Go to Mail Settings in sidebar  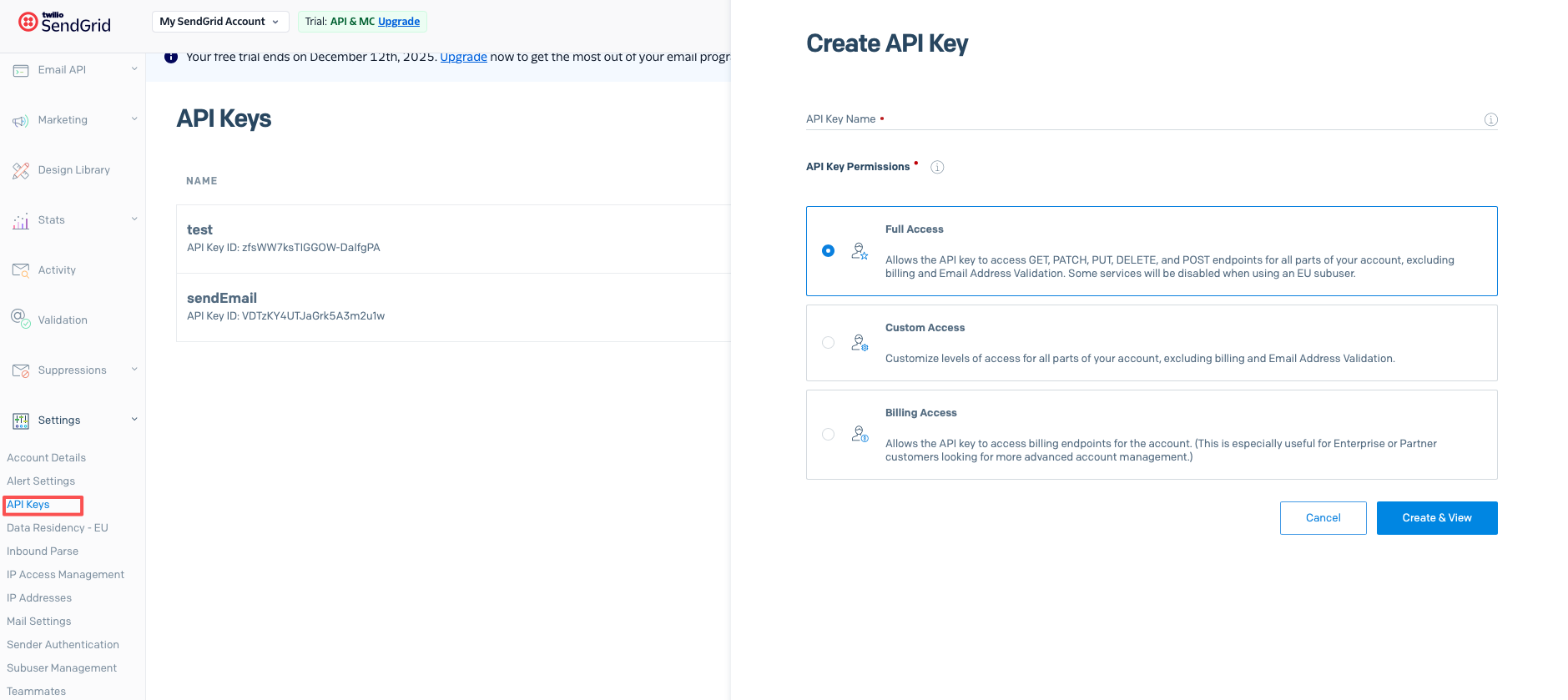tap(39, 622)
